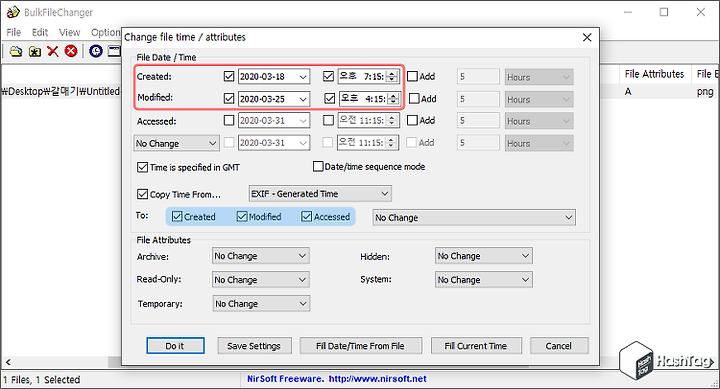This screenshot has height=389, width=720.
Task: Maximize the BulkFileChanger window
Action: point(664,12)
